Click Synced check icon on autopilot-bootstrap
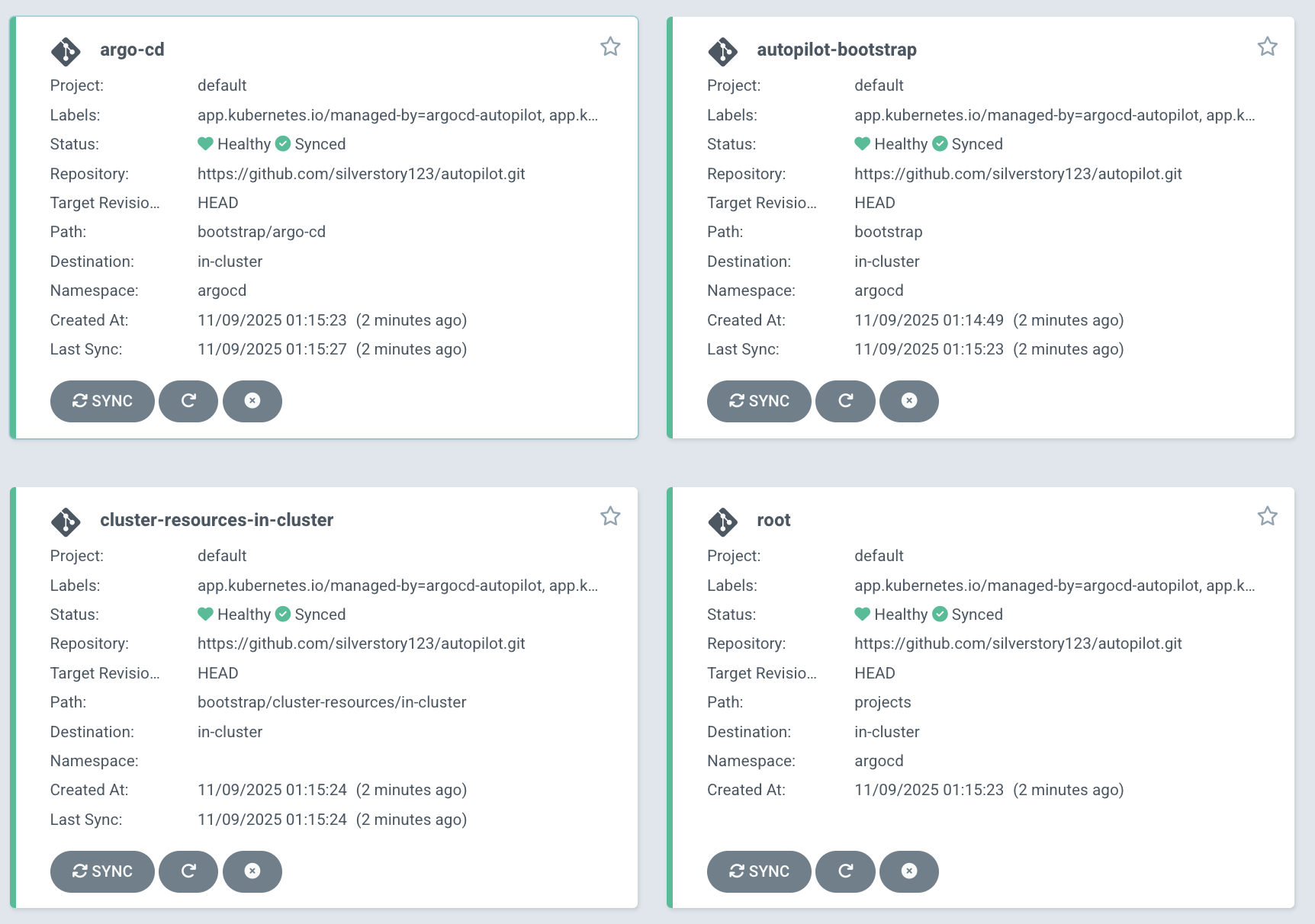The width and height of the screenshot is (1315, 924). click(940, 143)
